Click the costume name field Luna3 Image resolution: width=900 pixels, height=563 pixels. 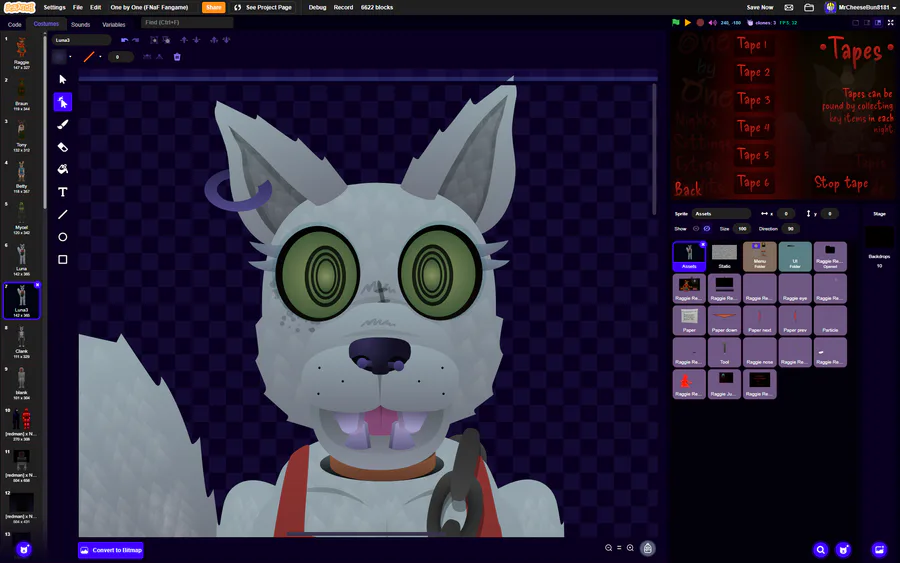click(82, 40)
